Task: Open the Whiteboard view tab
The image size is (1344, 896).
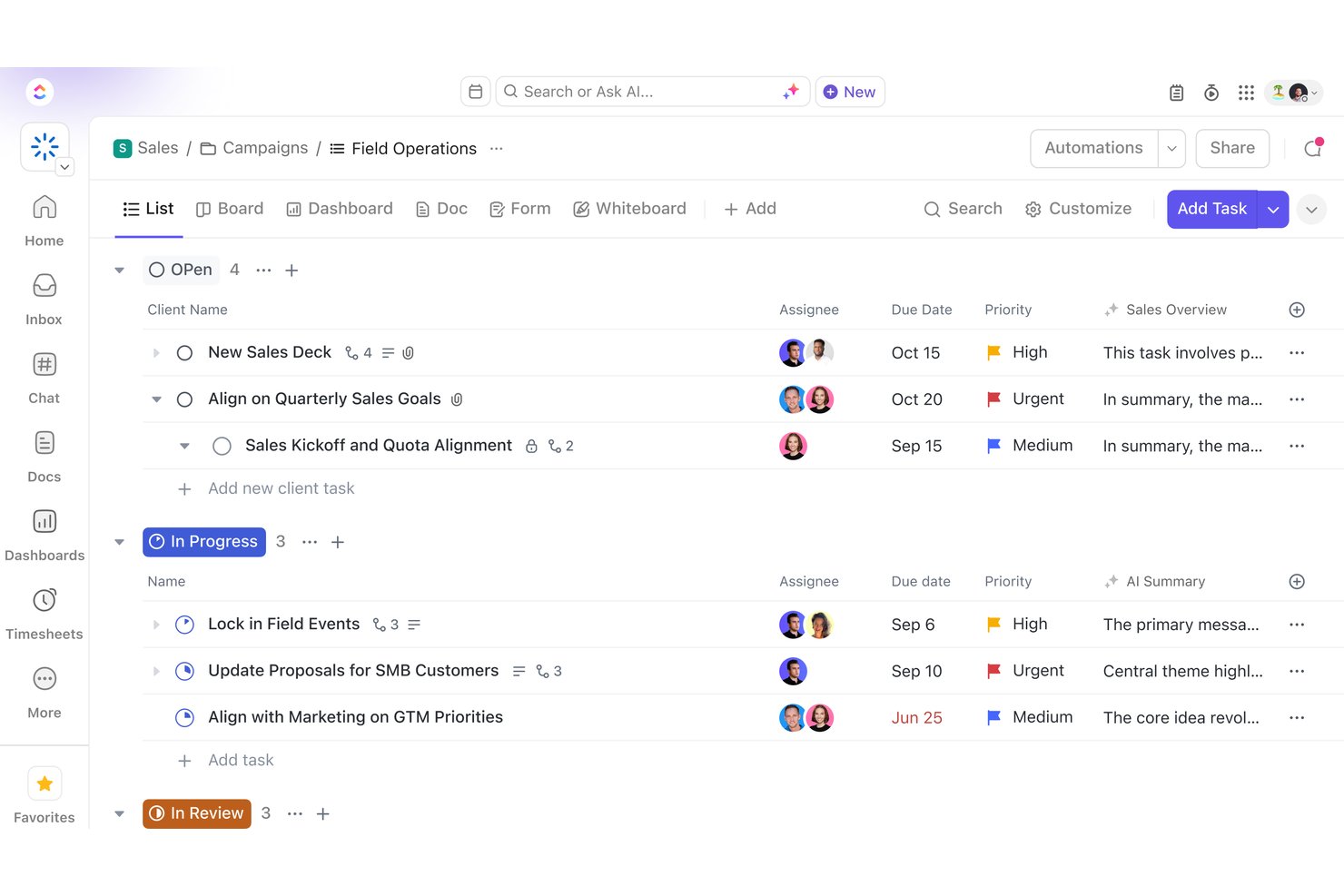Action: pyautogui.click(x=629, y=209)
